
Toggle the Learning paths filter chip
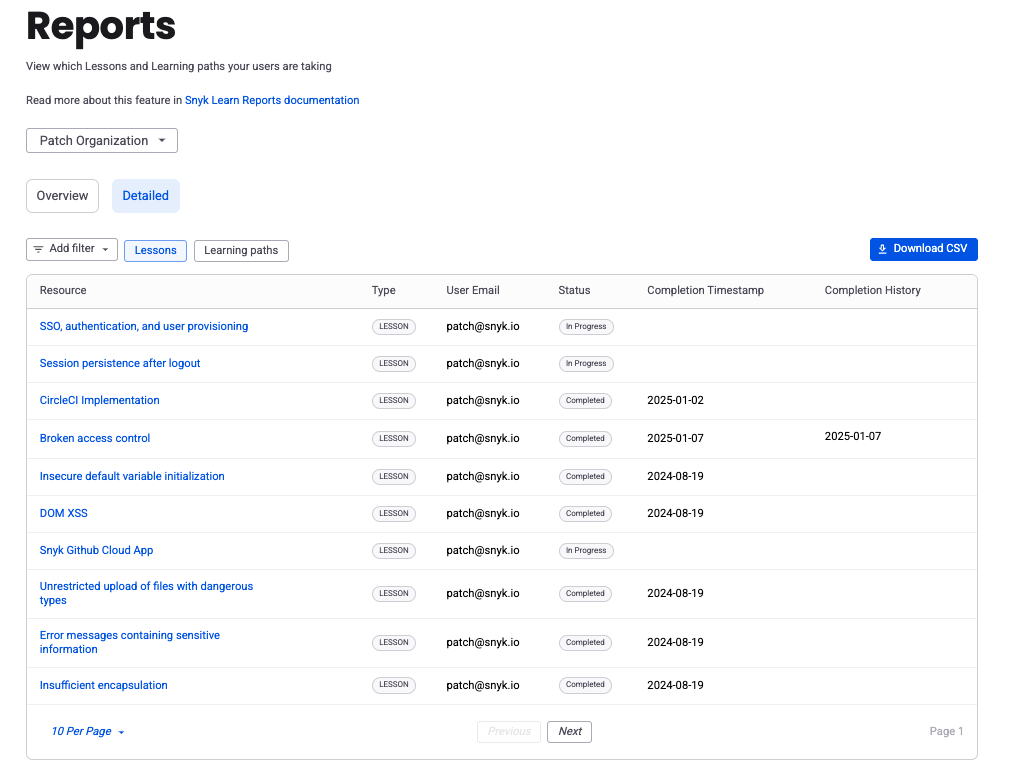pyautogui.click(x=241, y=250)
